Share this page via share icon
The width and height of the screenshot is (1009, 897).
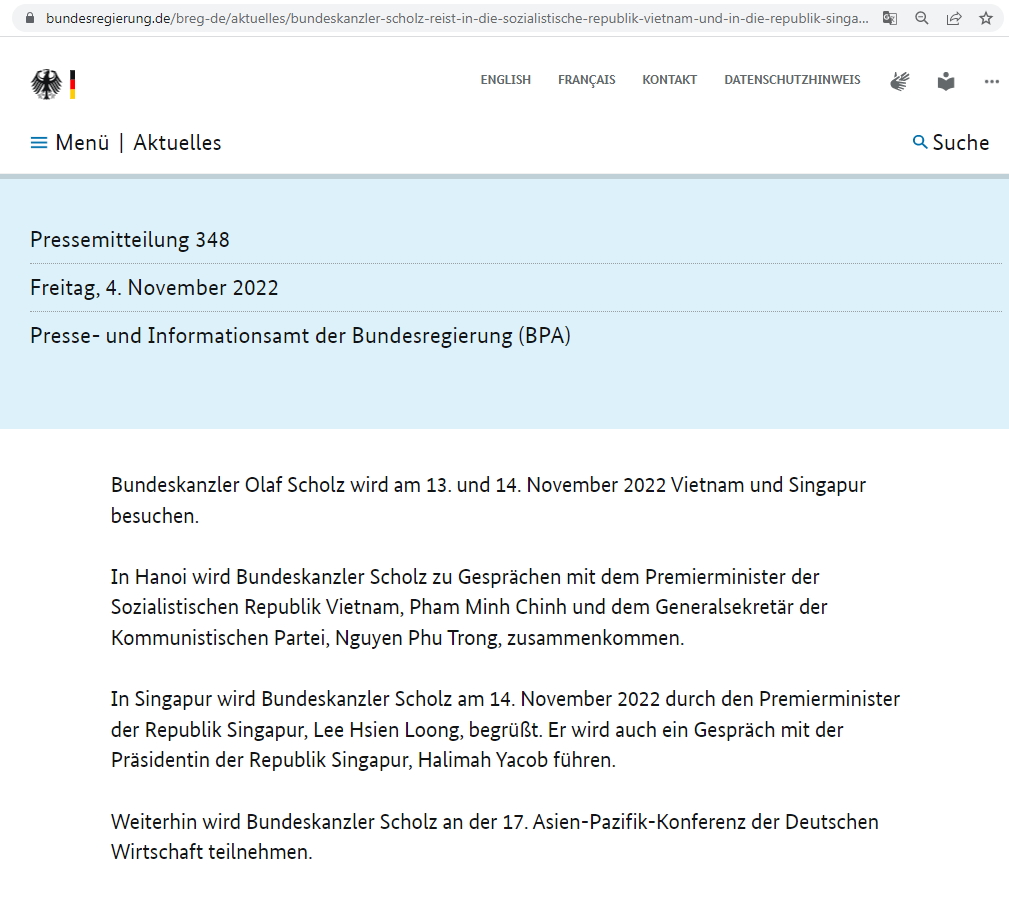[954, 18]
